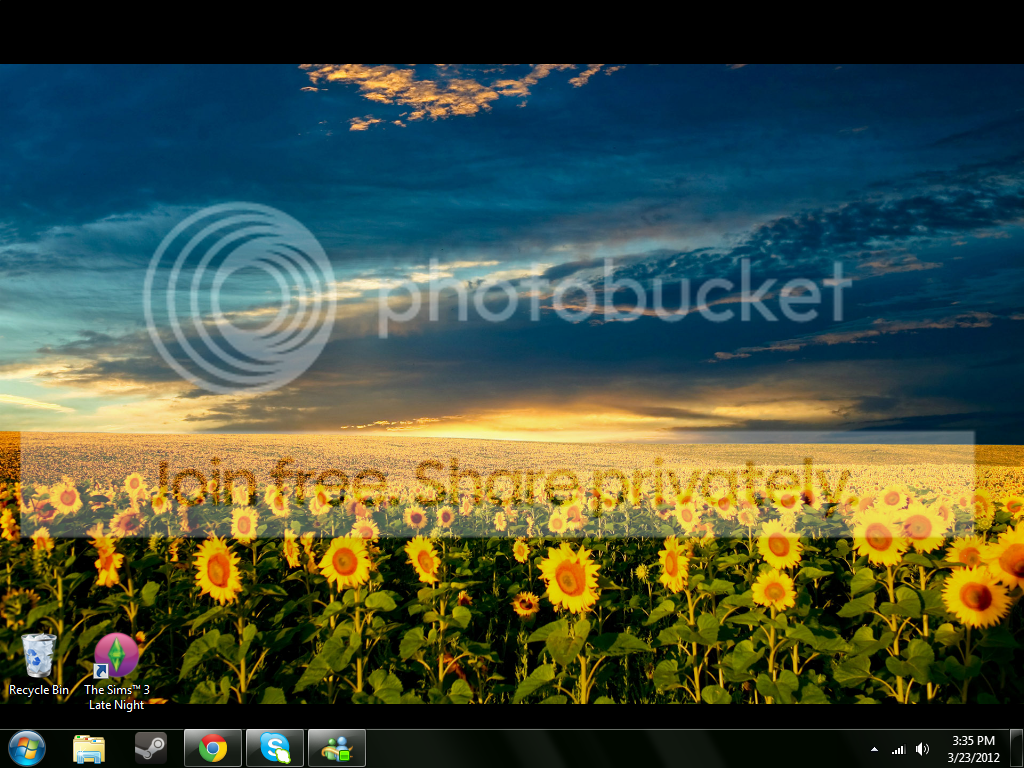Open the volume speaker tray icon
This screenshot has width=1024, height=768.
point(922,750)
